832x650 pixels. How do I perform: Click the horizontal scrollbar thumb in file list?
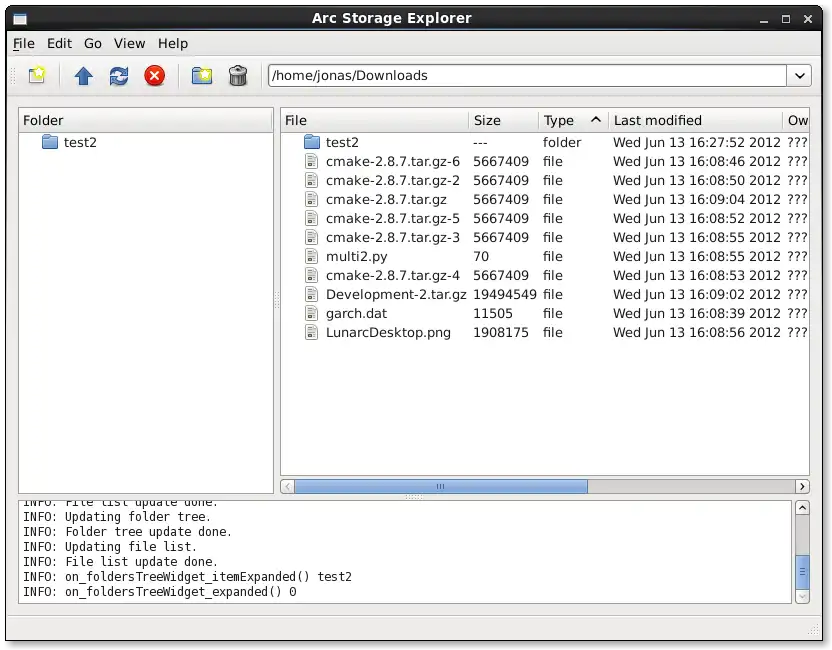(x=440, y=486)
